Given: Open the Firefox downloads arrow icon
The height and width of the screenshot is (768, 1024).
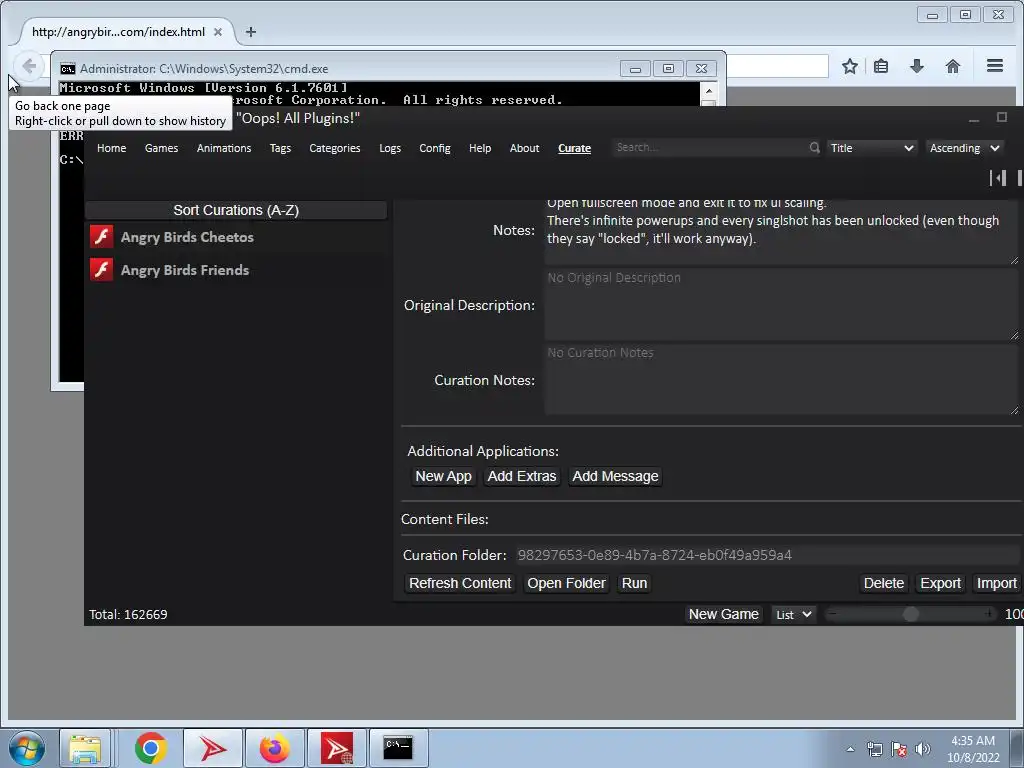Looking at the screenshot, I should 917,66.
